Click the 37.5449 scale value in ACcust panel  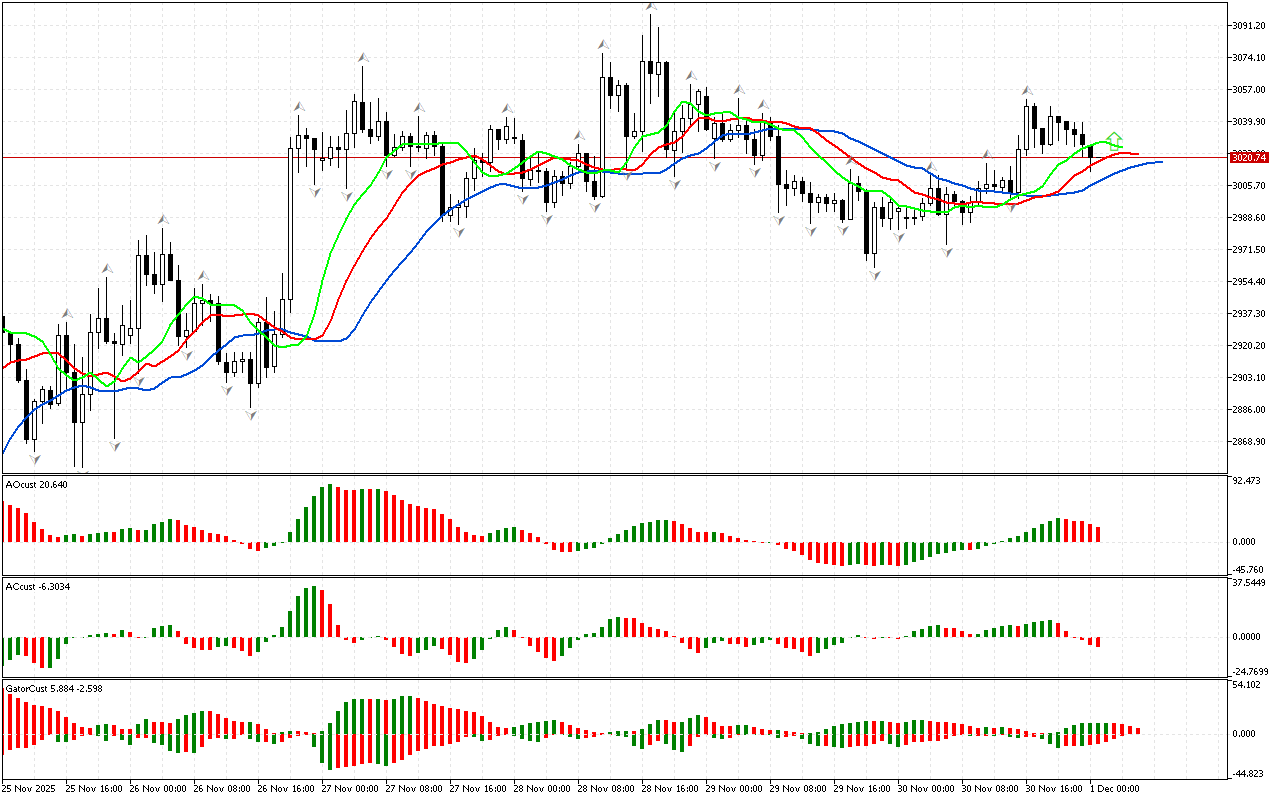coord(1248,583)
